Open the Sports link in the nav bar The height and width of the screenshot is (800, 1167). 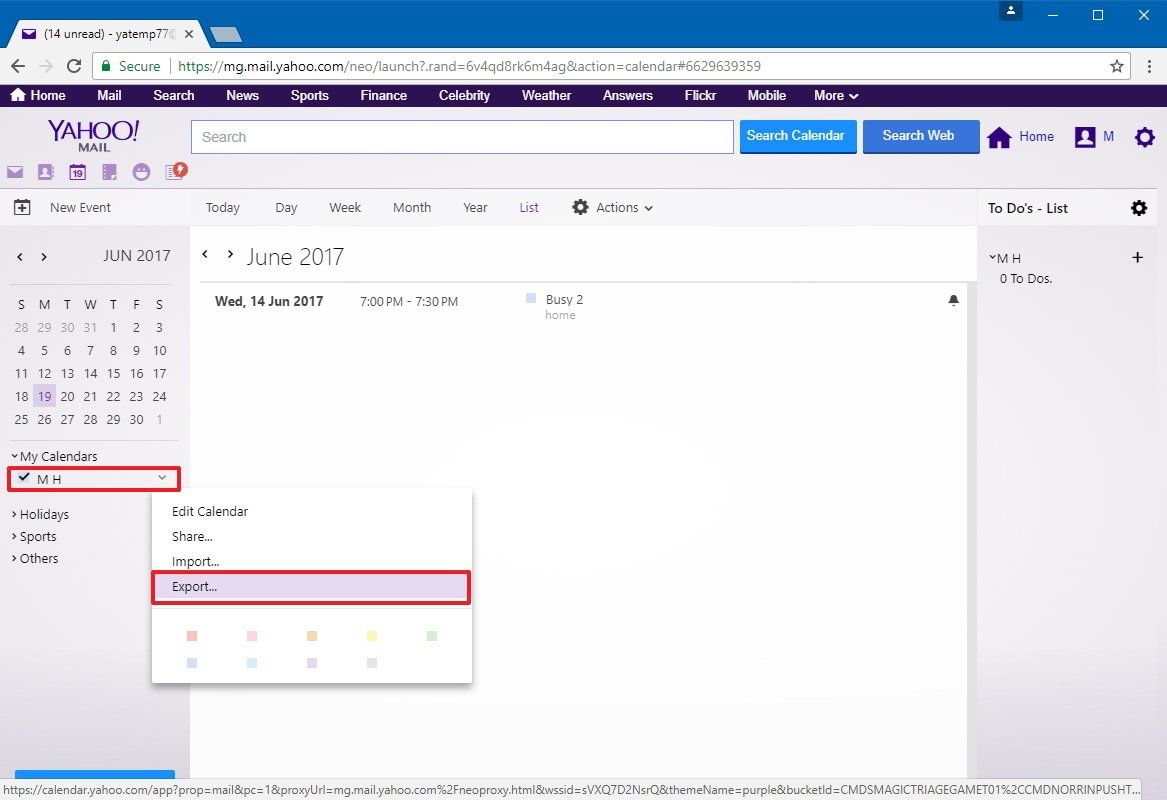(x=310, y=95)
